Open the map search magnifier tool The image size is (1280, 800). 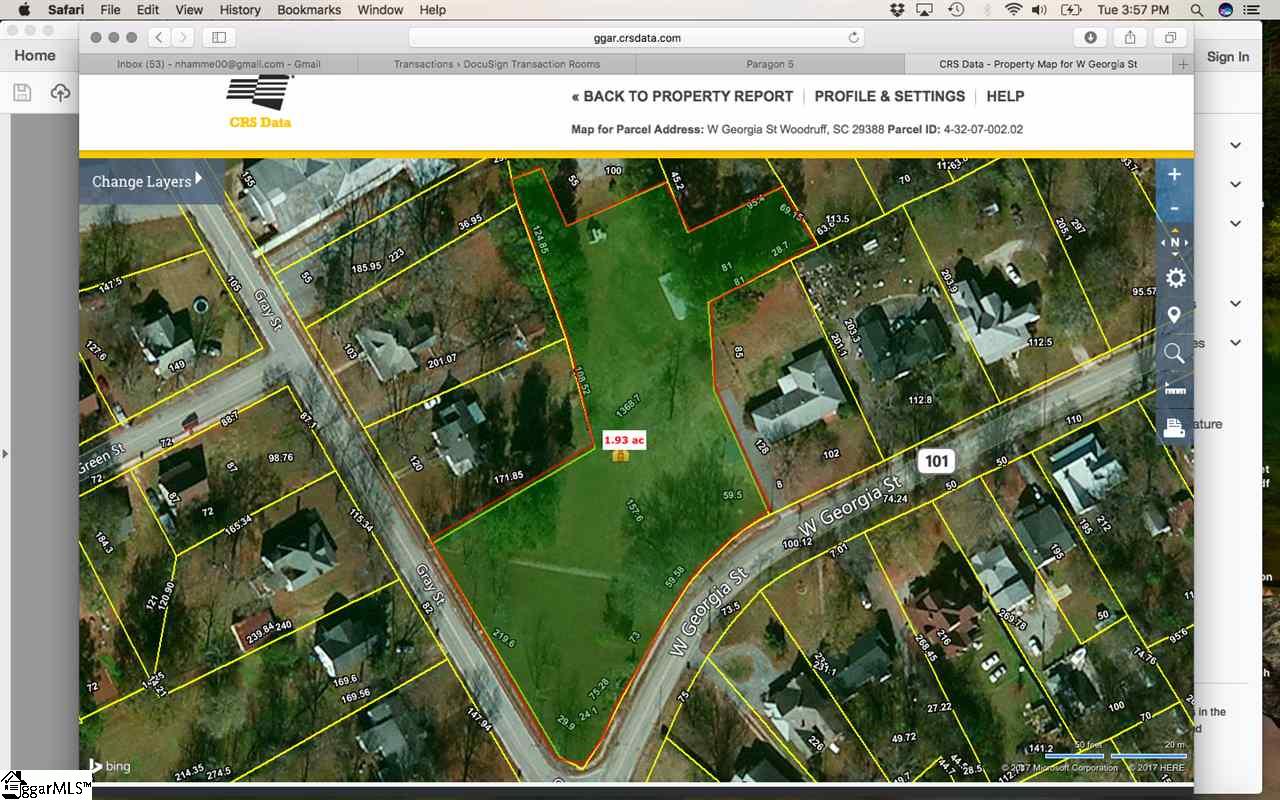1174,353
